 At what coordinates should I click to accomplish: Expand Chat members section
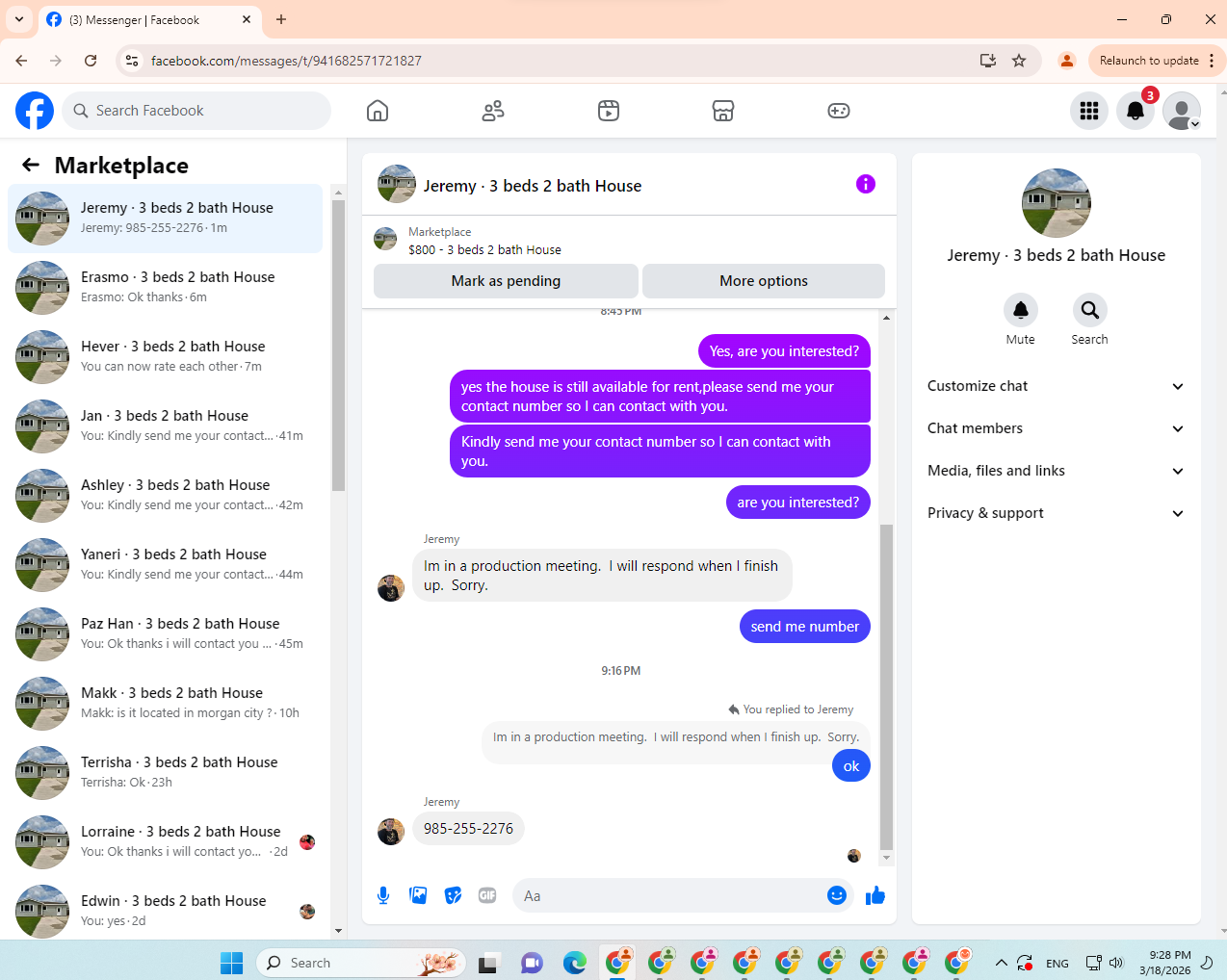tap(1056, 428)
